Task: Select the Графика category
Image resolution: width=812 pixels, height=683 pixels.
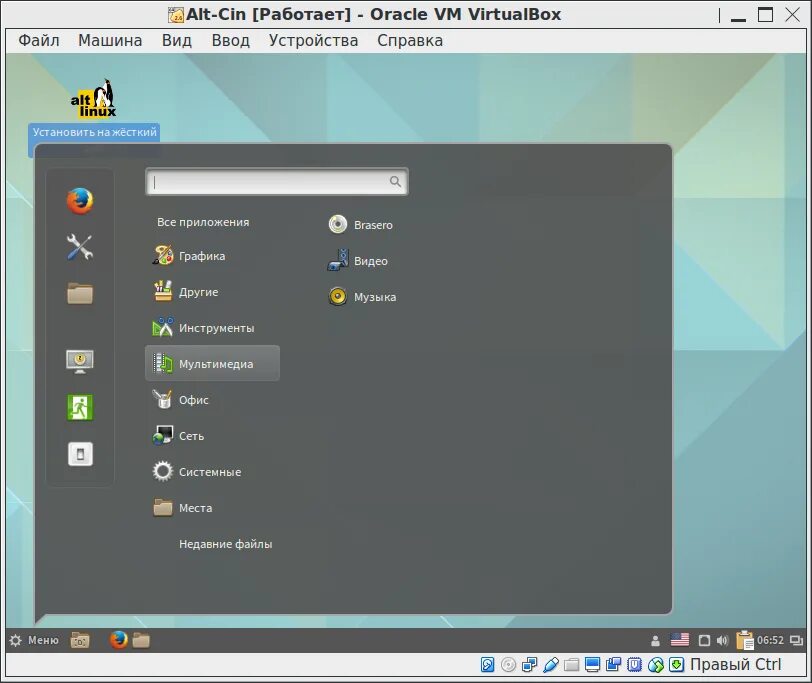Action: pos(212,256)
